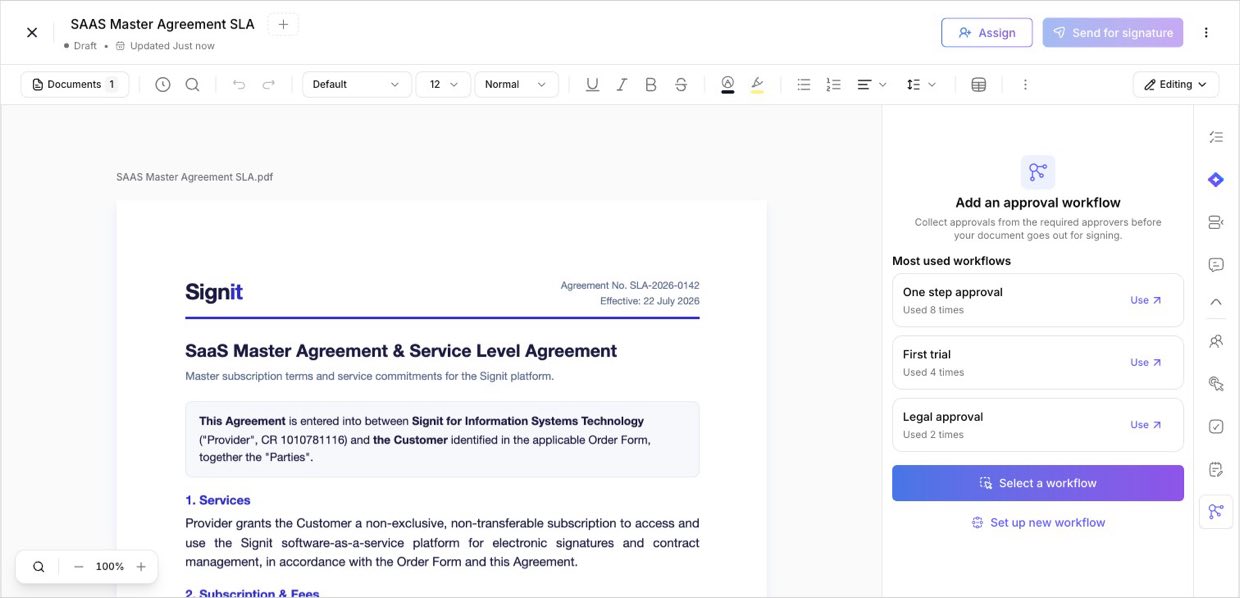Click the SAAS Master Agreement SLA.pdf filename
The height and width of the screenshot is (598, 1240).
pos(194,177)
